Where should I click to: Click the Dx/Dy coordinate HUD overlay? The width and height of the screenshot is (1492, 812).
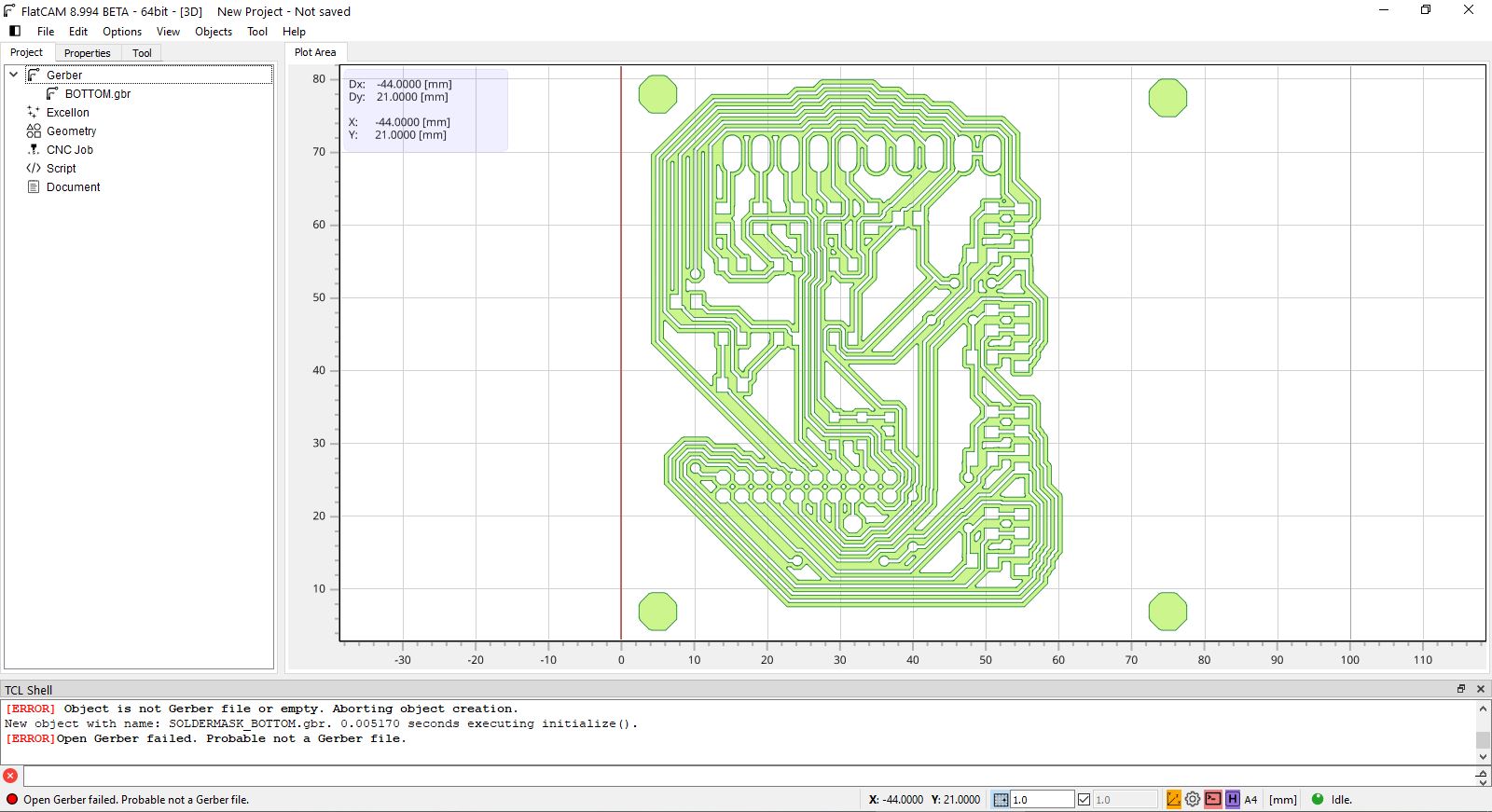(x=425, y=110)
